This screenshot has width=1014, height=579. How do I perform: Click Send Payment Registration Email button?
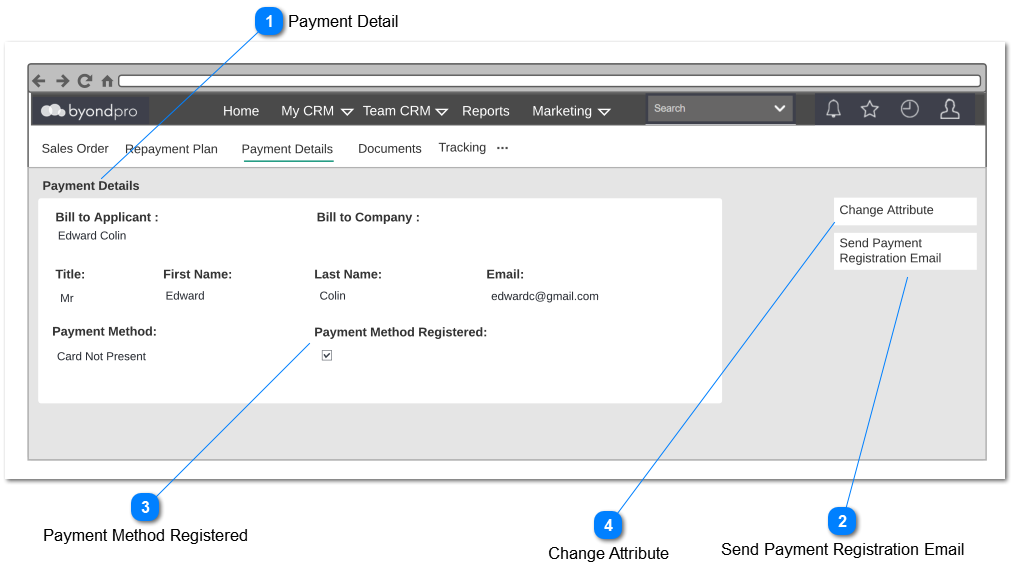click(905, 251)
